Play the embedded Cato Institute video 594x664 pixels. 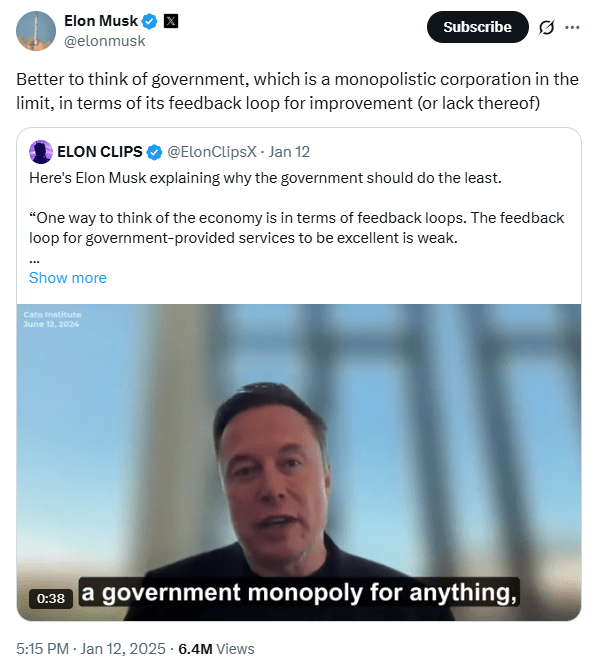pyautogui.click(x=299, y=462)
